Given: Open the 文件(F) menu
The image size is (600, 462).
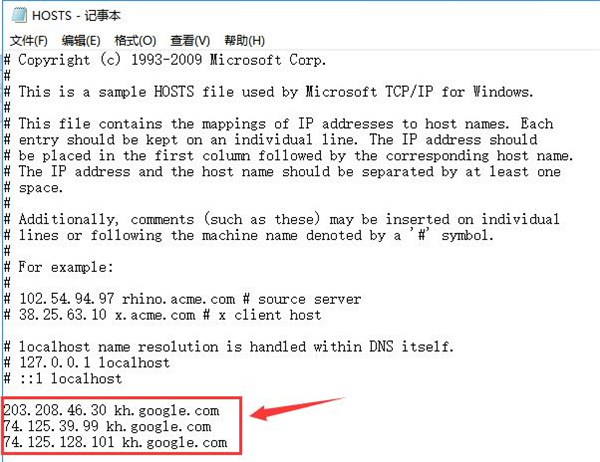Looking at the screenshot, I should 29,41.
